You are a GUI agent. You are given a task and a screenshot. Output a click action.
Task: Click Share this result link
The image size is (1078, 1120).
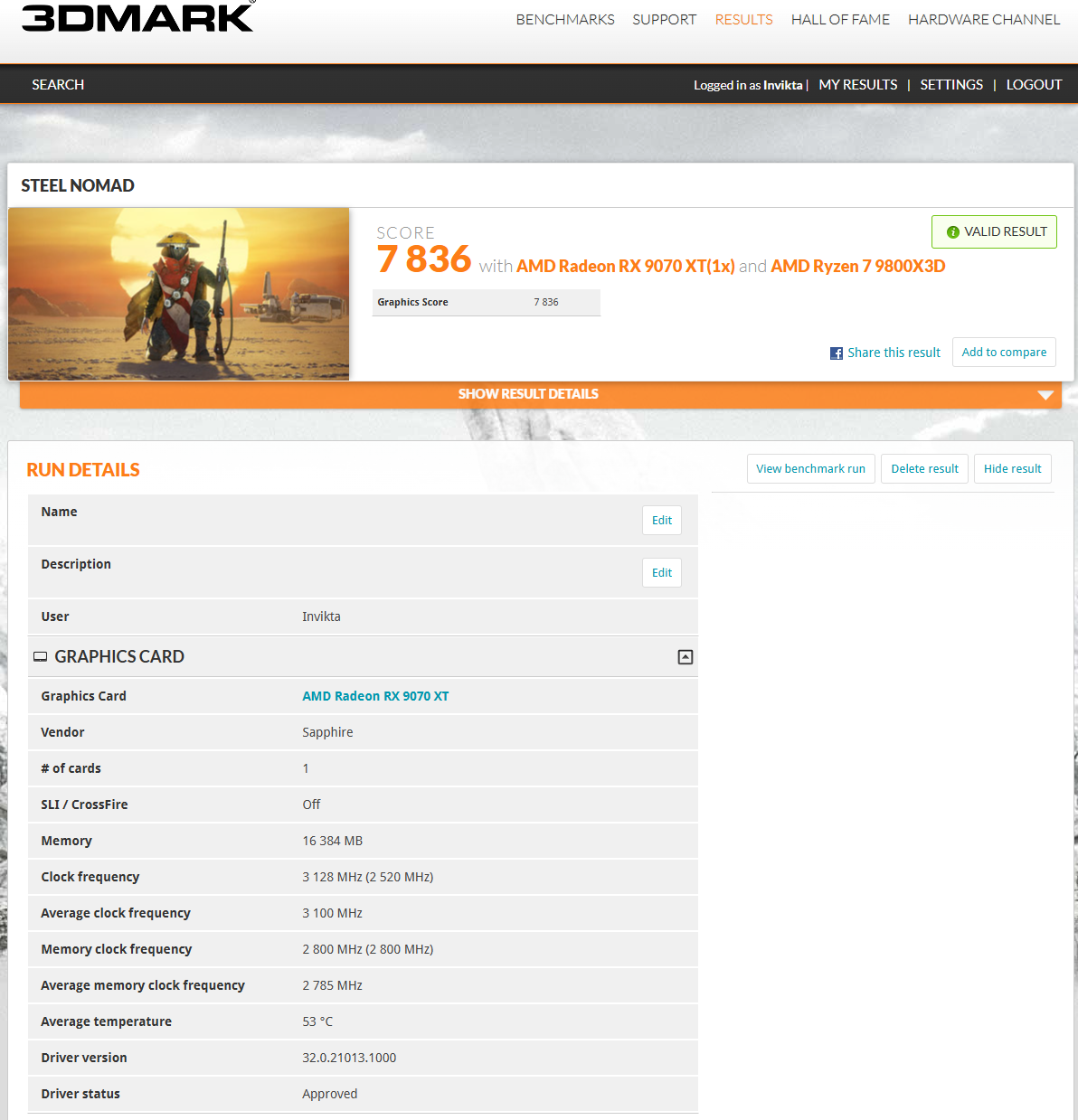pos(894,353)
